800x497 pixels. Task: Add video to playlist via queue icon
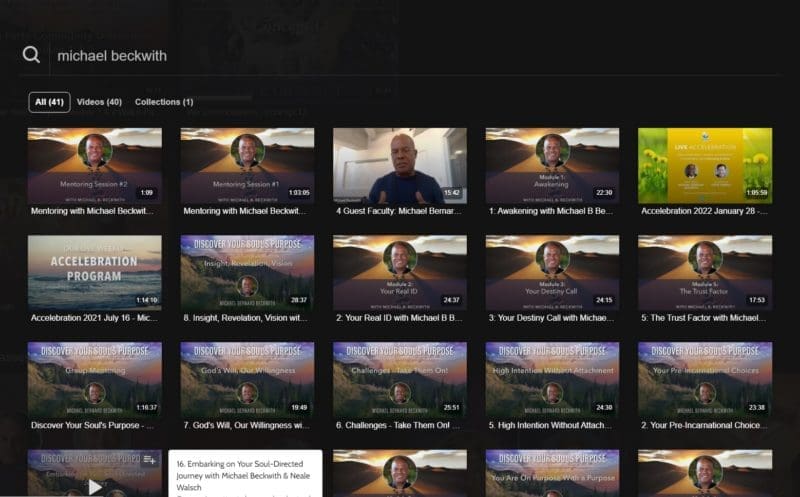click(x=149, y=460)
